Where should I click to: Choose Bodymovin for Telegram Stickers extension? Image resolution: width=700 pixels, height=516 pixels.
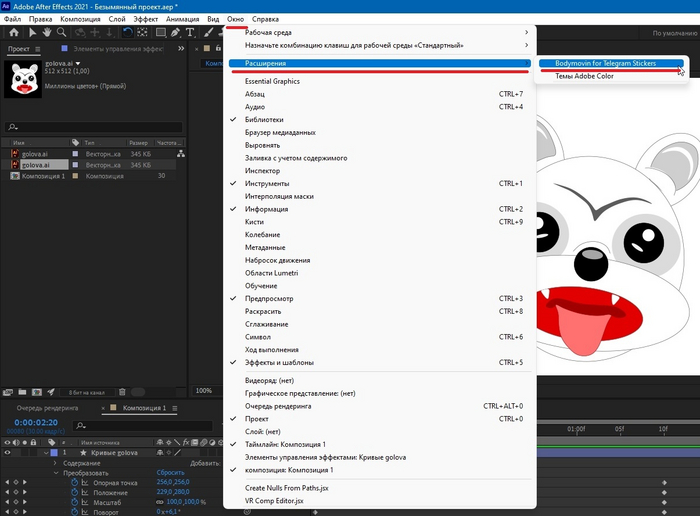coord(611,63)
